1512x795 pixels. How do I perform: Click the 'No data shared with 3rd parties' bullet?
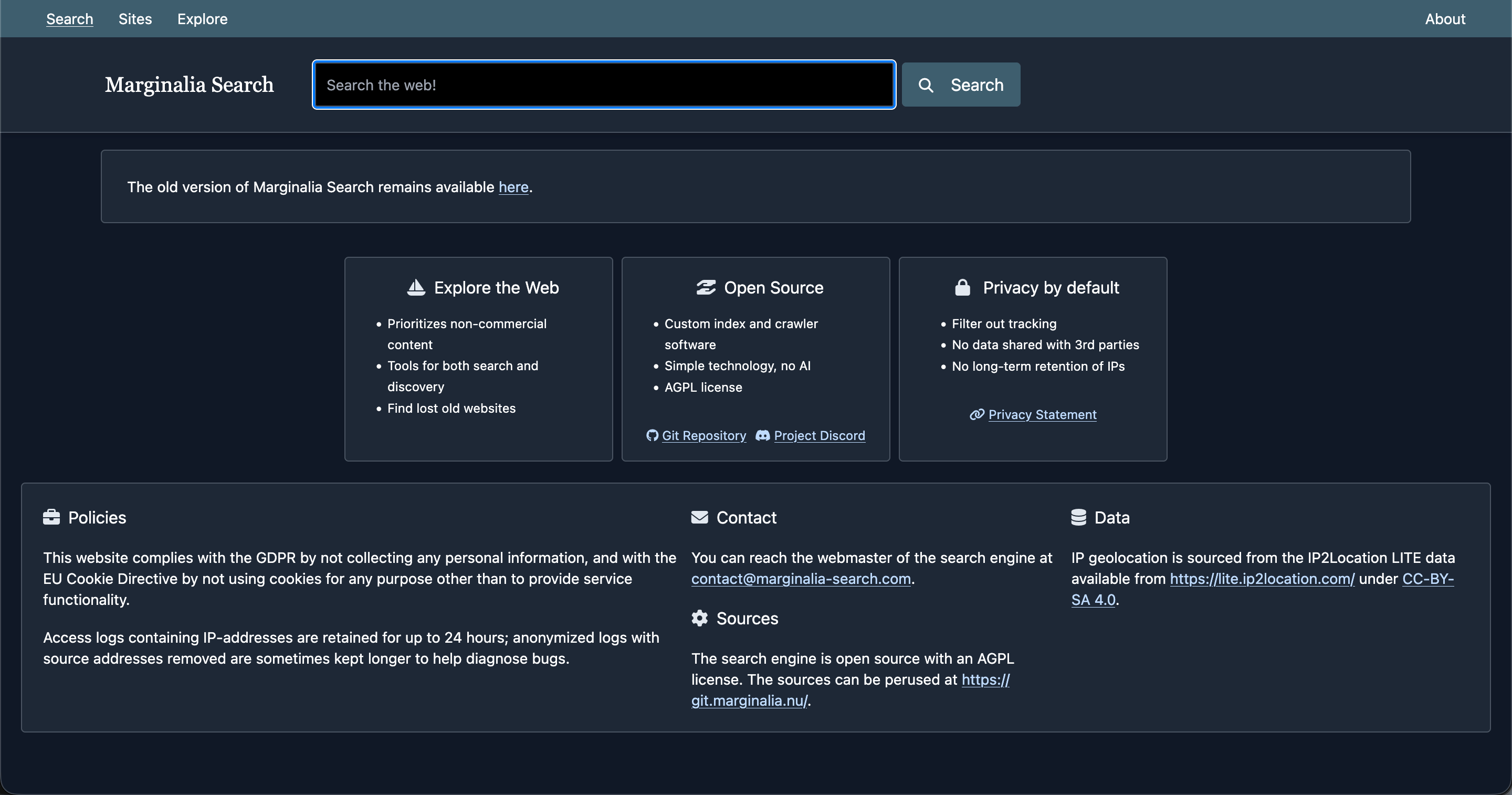[x=1045, y=344]
